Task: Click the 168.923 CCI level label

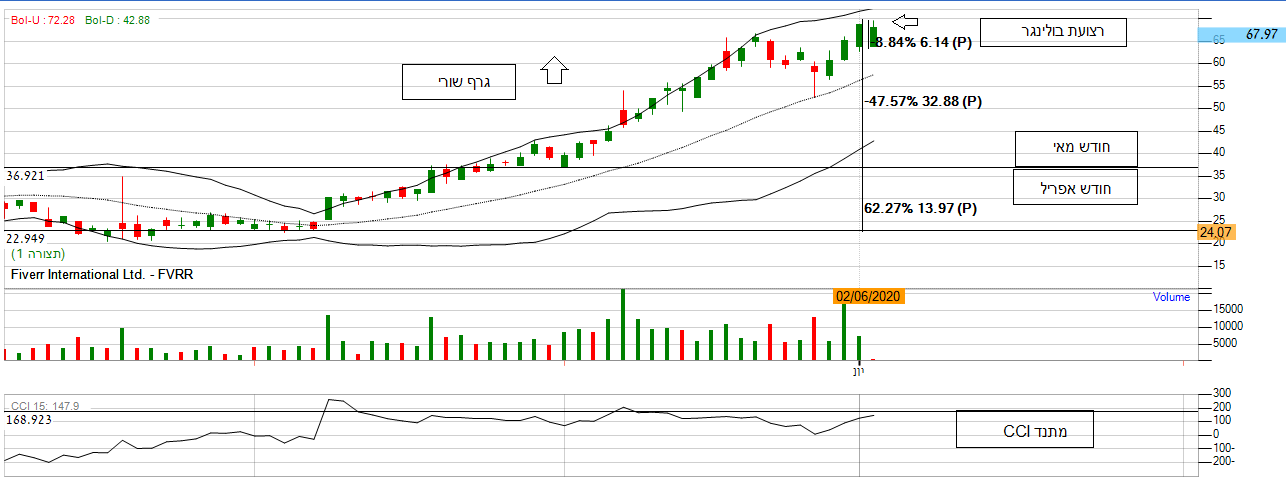Action: 29,420
